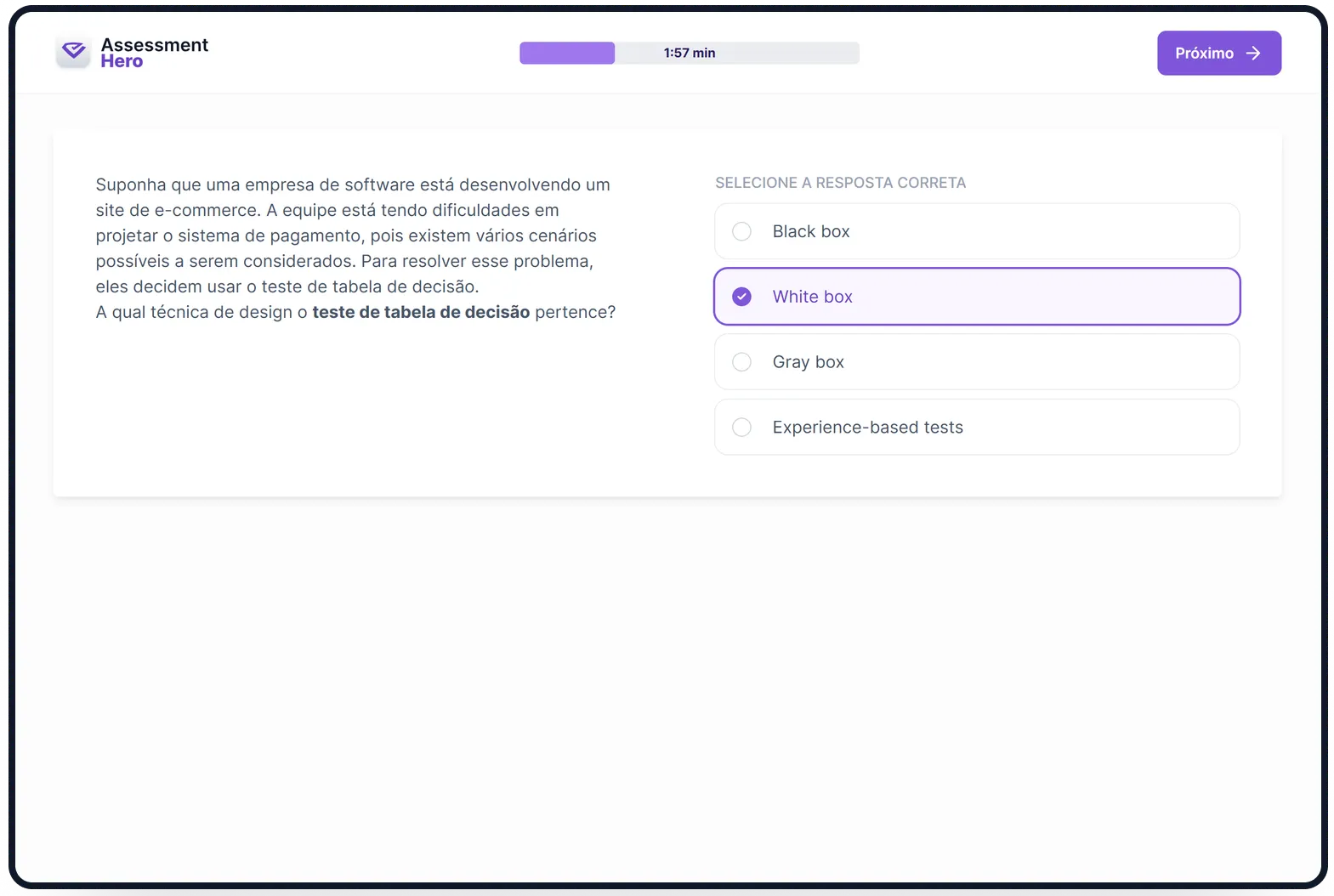The height and width of the screenshot is (896, 1334).
Task: Click the question paragraph starting 'Suponha que'
Action: [355, 248]
